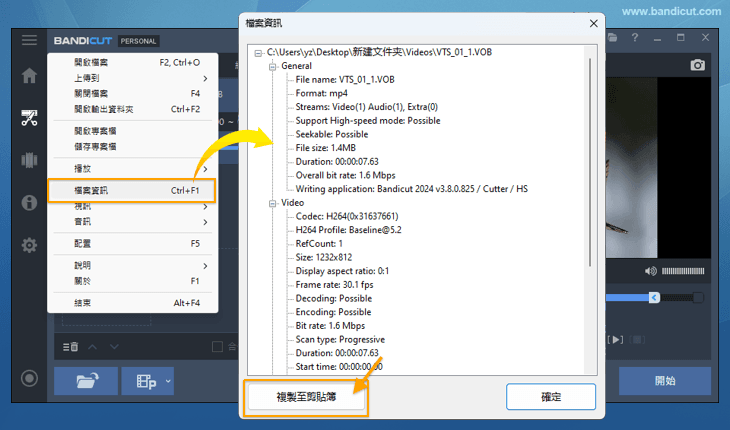Click 'Frame rate: 30.1 fps' row
The width and height of the screenshot is (730, 430).
334,285
